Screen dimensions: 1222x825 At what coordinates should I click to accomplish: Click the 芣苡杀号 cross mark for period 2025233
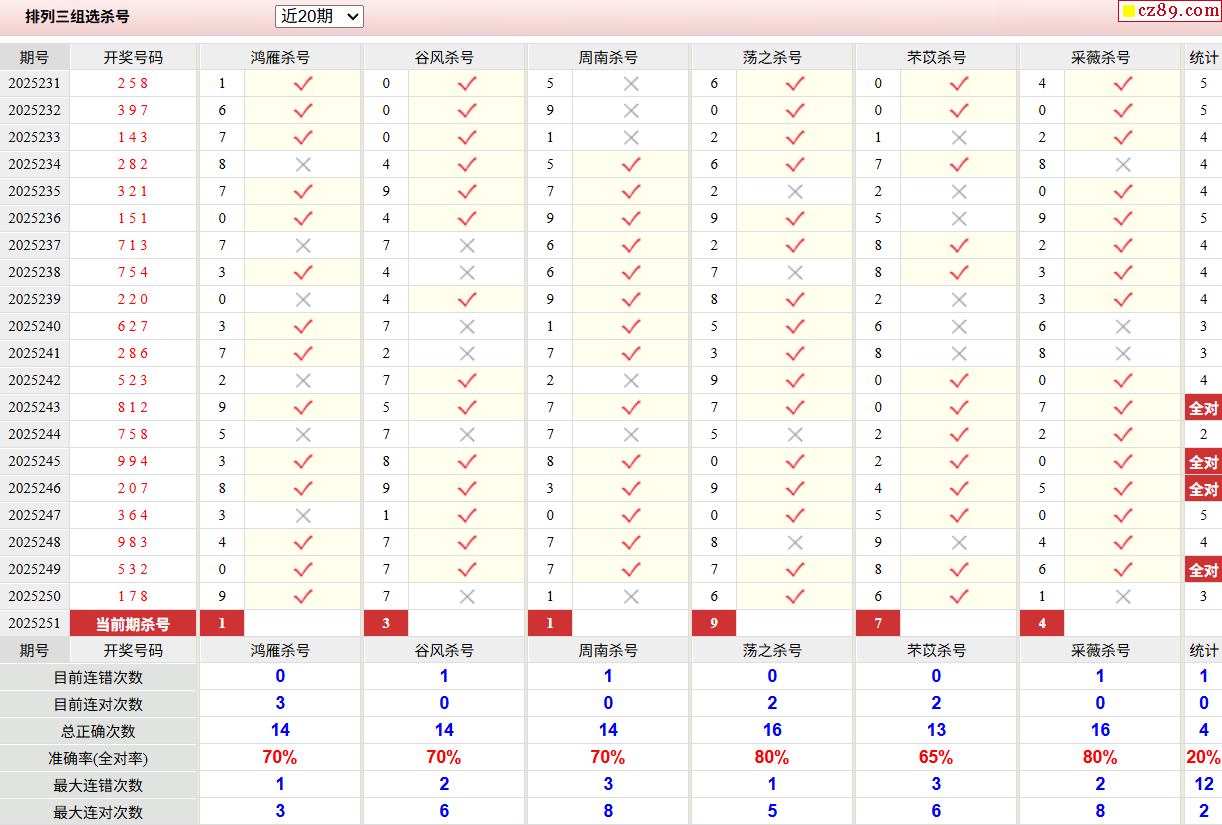click(959, 138)
